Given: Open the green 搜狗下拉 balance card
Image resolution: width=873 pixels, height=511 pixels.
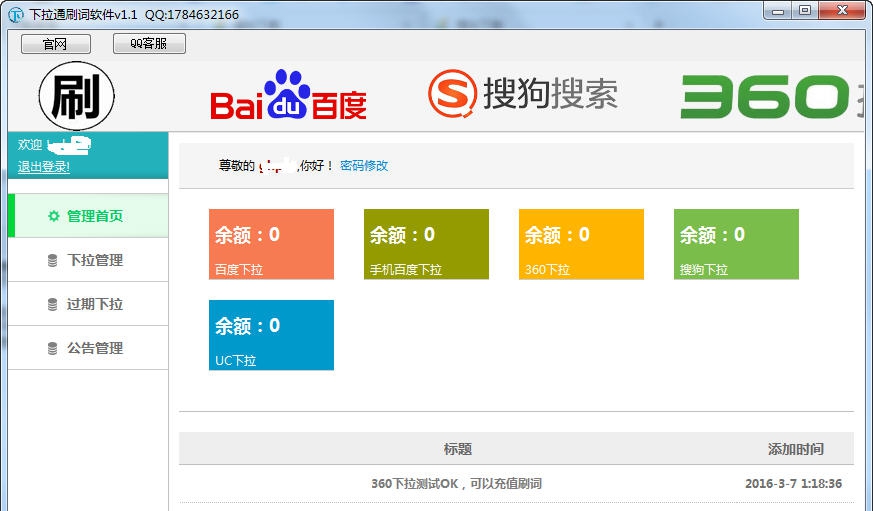Looking at the screenshot, I should pyautogui.click(x=736, y=244).
